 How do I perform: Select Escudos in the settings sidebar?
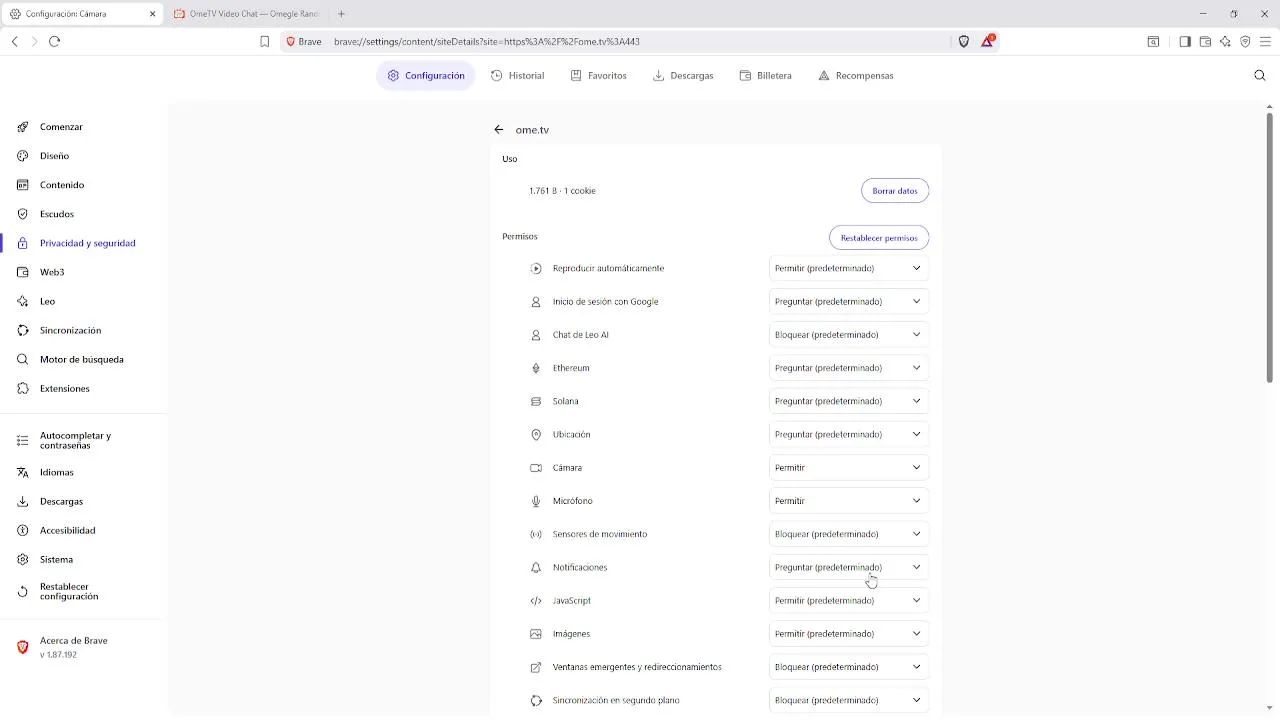[x=57, y=214]
